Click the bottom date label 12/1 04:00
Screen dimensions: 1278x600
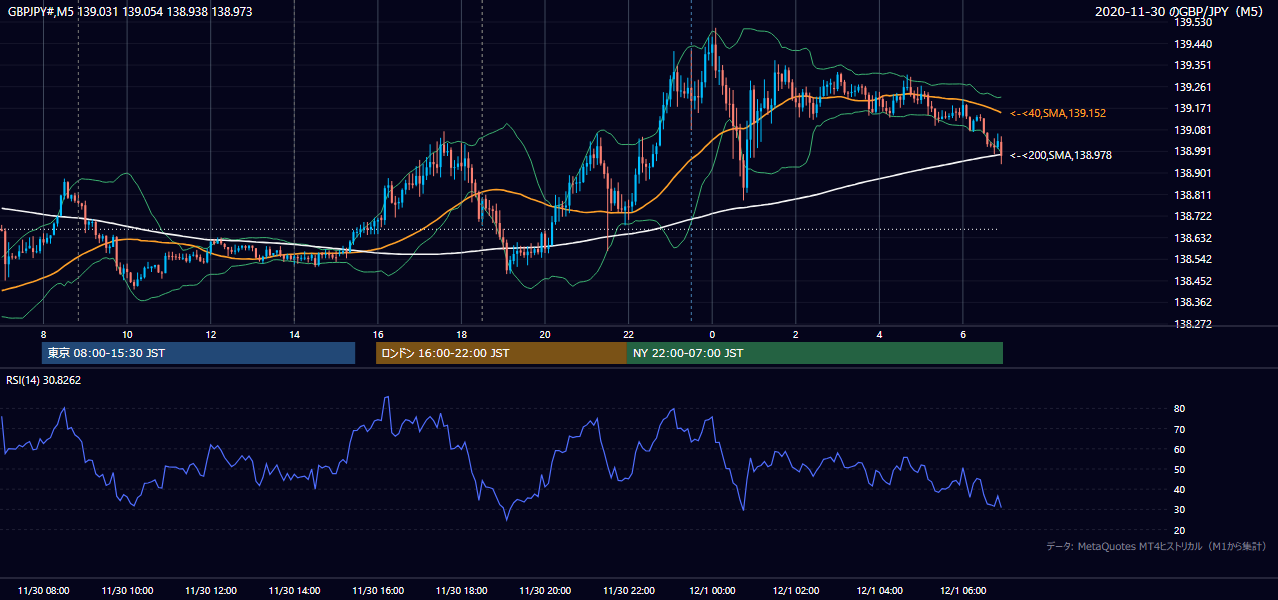[x=880, y=591]
